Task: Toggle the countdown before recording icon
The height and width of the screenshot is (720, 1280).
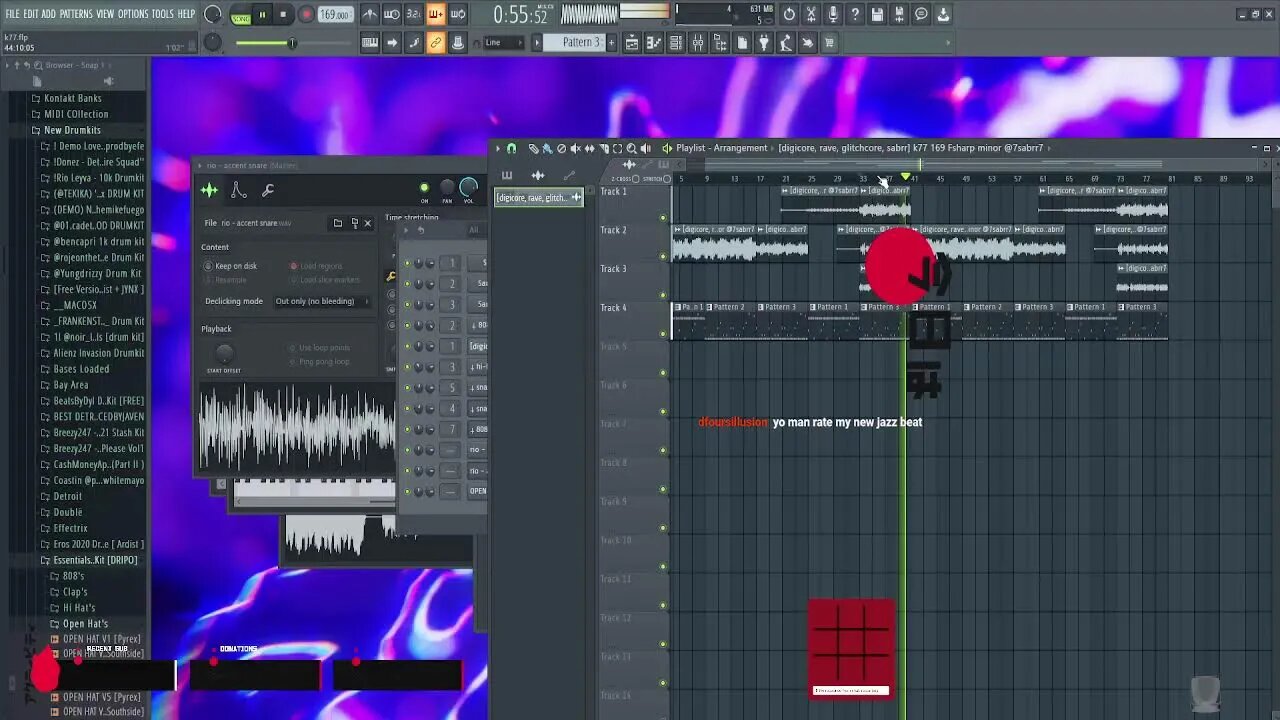Action: pos(414,14)
